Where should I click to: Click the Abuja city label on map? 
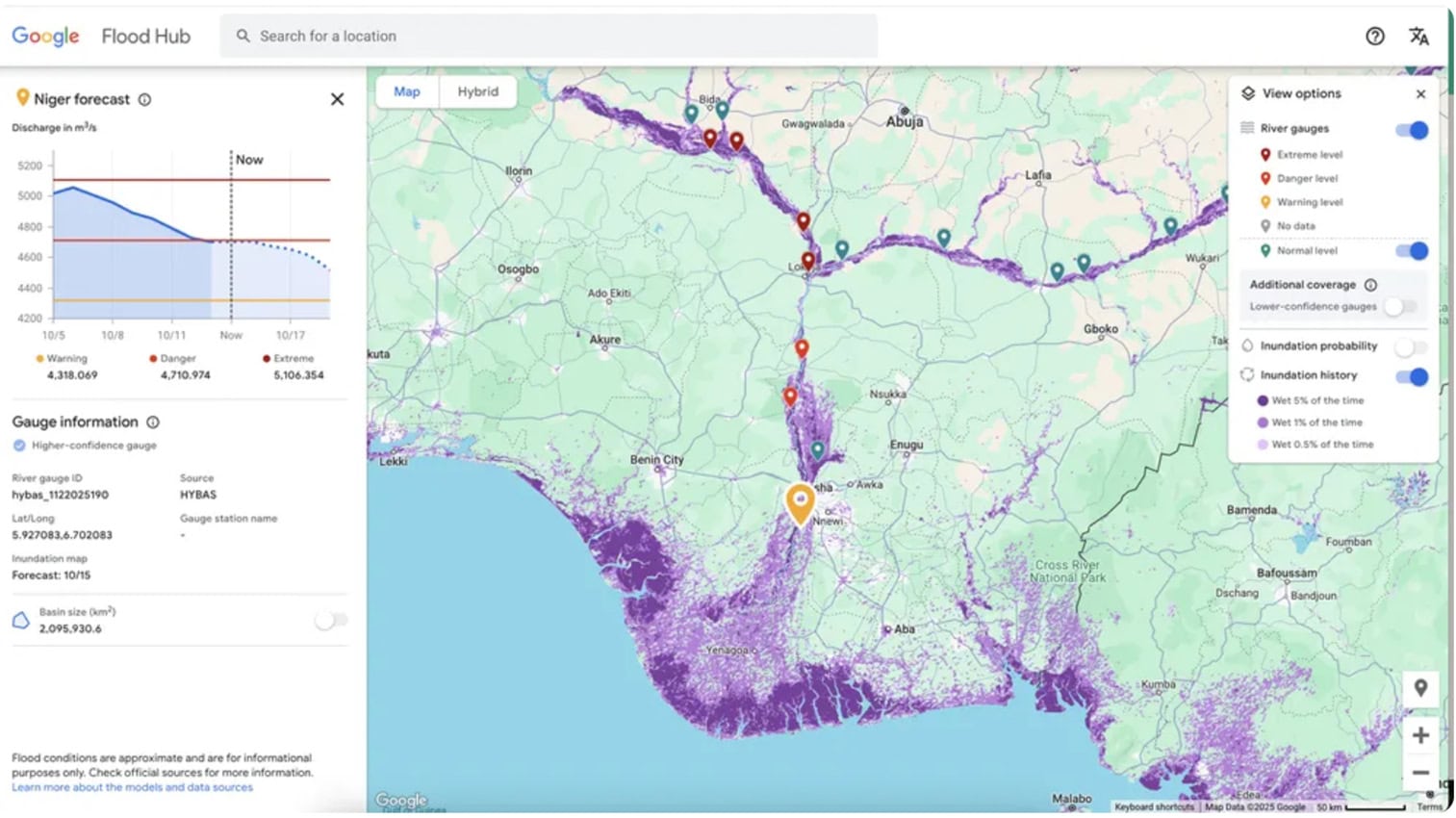coord(905,121)
